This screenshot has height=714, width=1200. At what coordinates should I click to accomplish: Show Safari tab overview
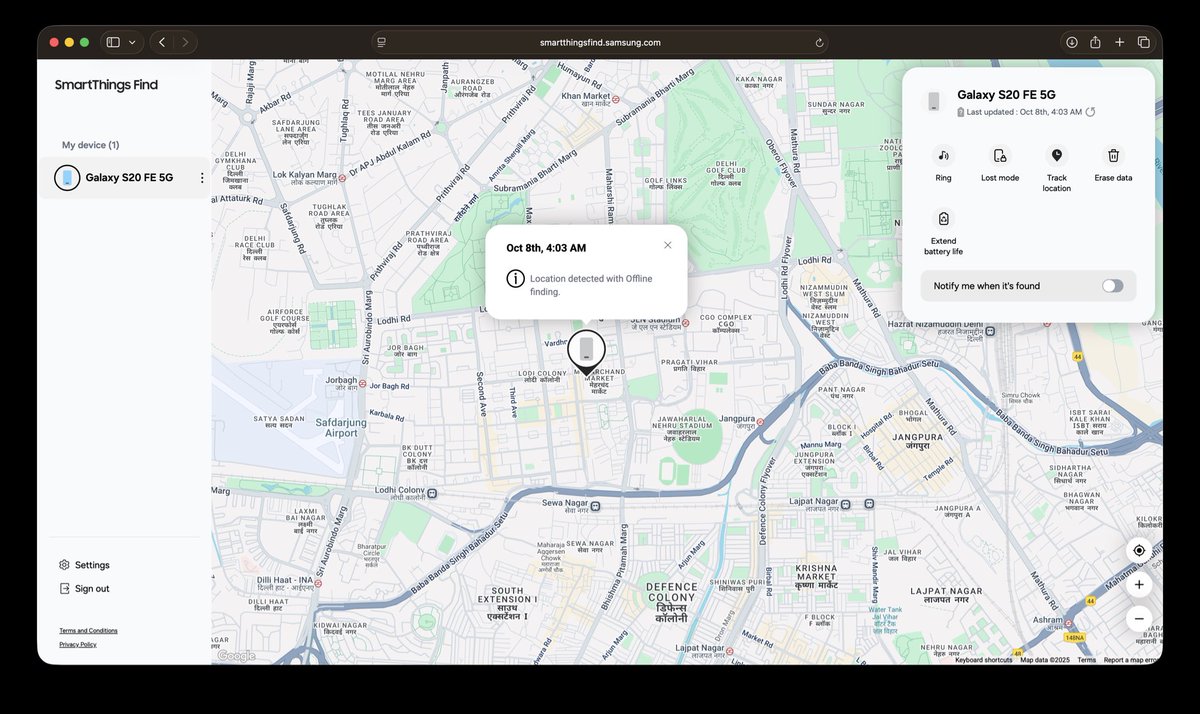1144,42
